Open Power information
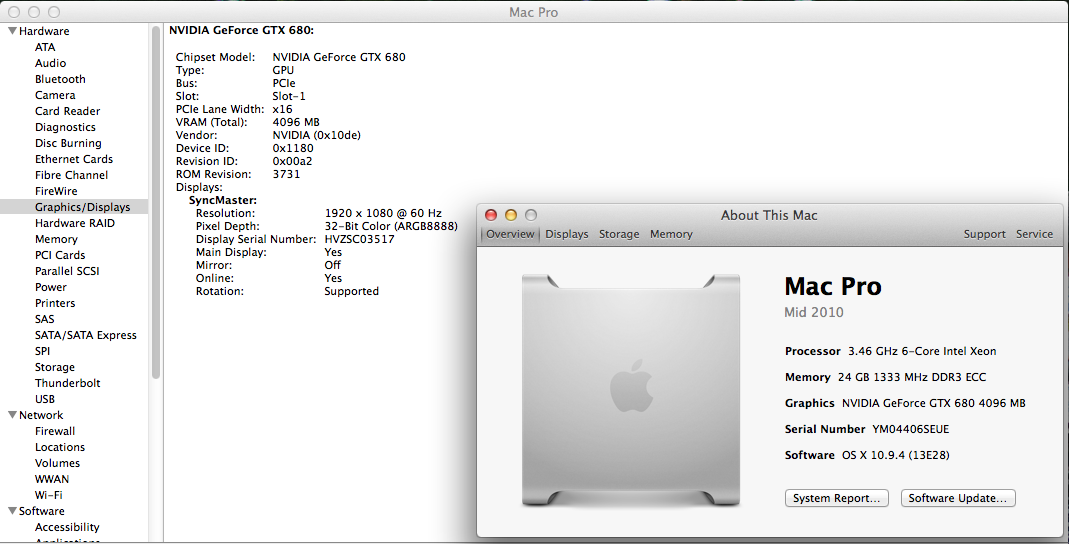 [51, 287]
